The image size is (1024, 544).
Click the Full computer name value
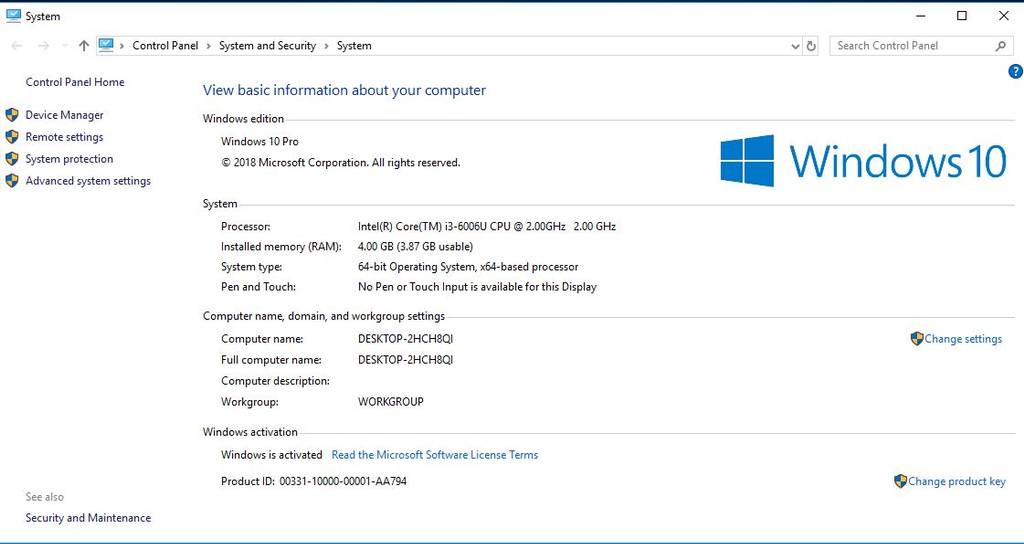(406, 360)
